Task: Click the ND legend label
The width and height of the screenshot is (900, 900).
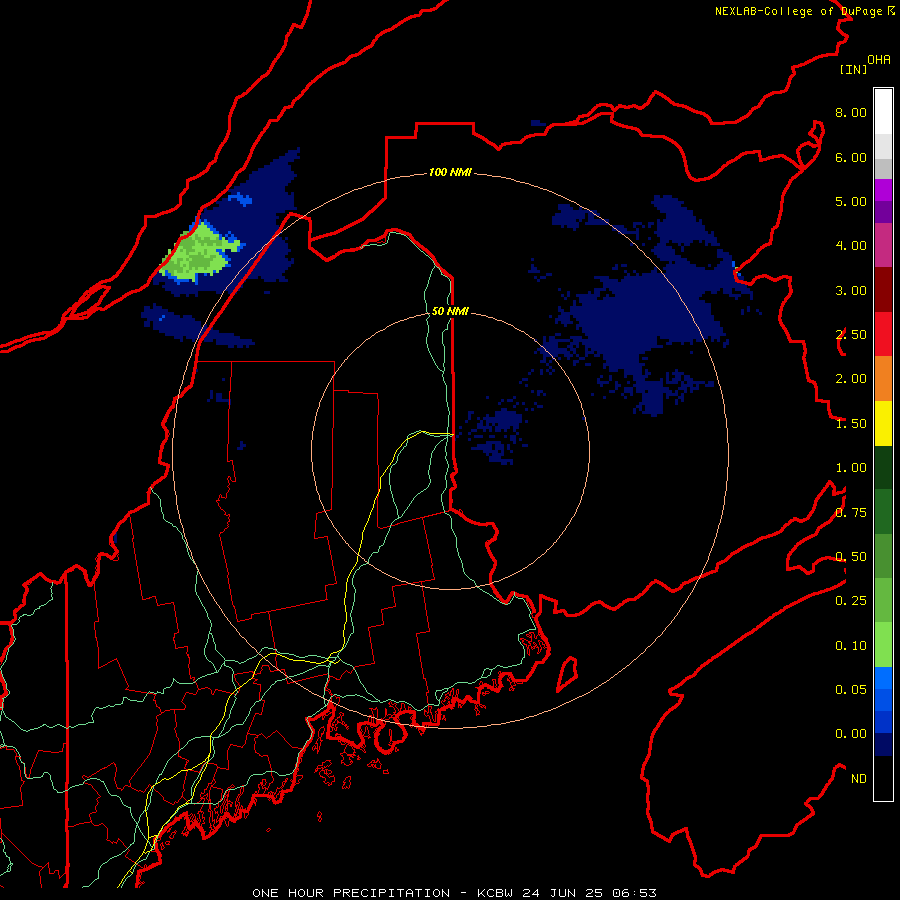Action: click(859, 779)
